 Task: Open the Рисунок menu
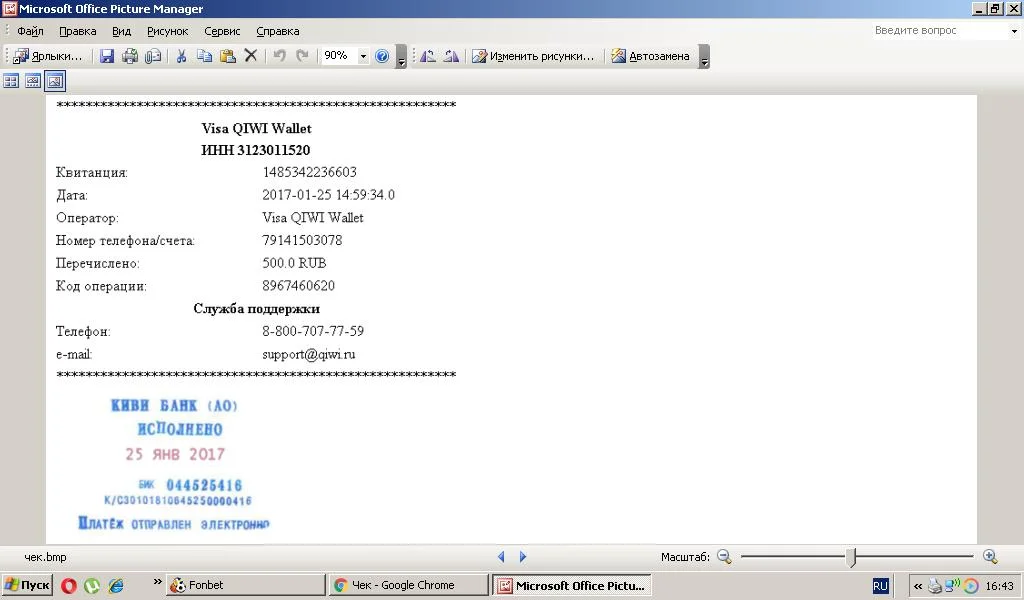click(x=167, y=31)
